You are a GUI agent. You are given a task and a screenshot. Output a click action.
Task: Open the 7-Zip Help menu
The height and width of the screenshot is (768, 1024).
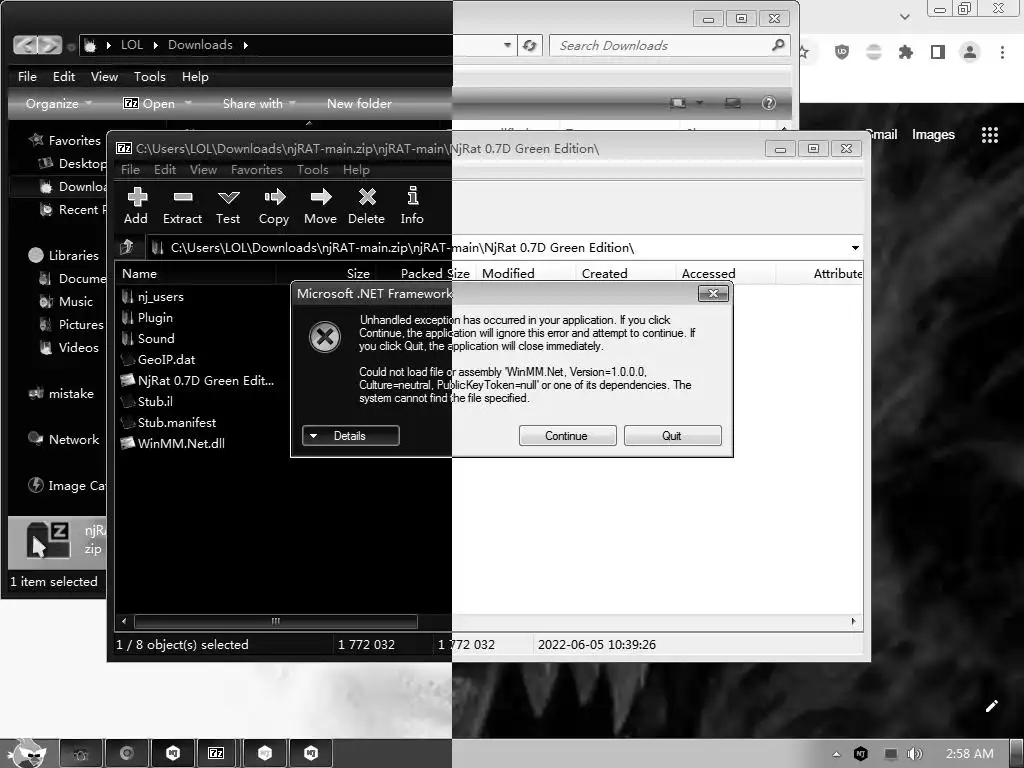(357, 170)
